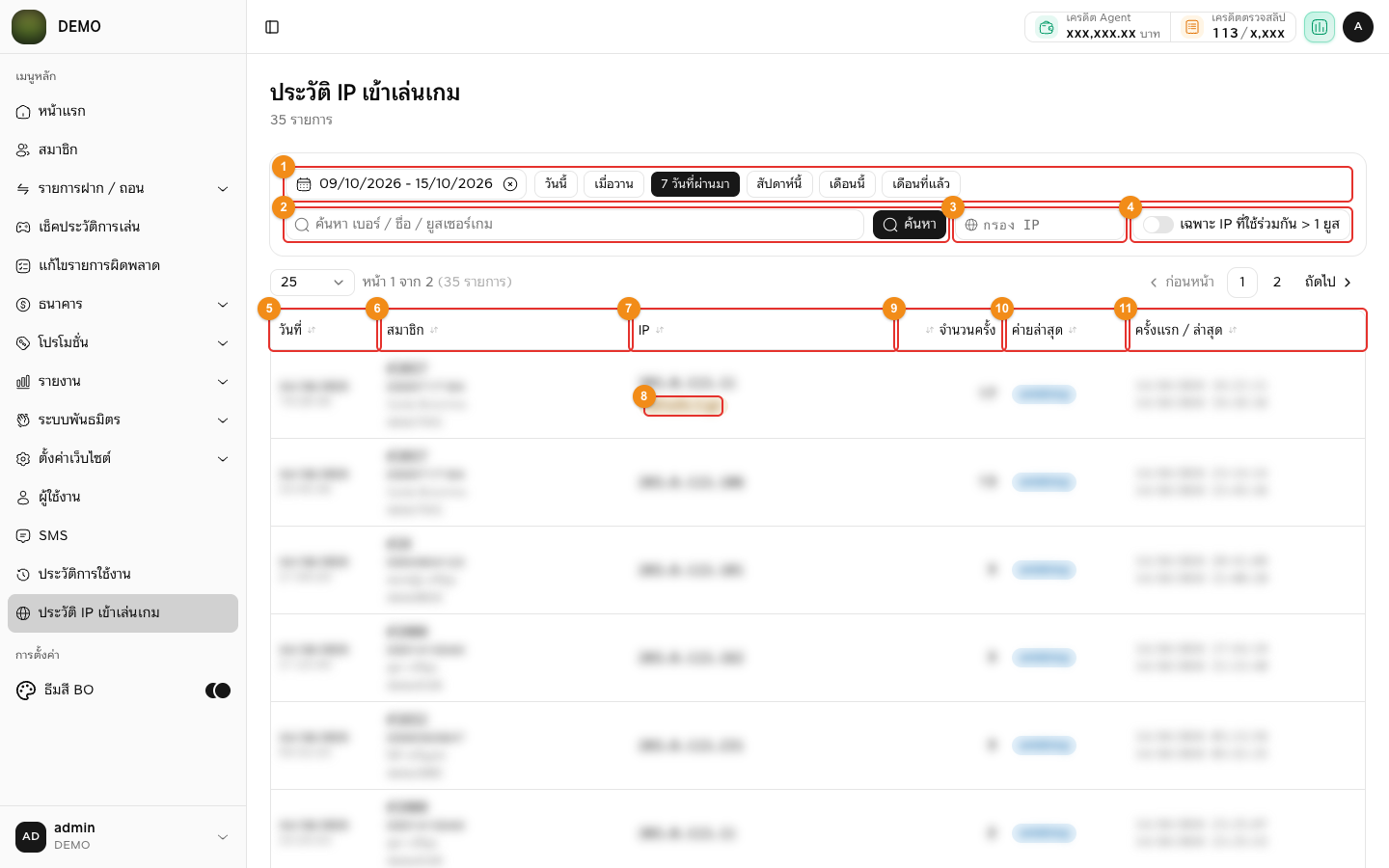
Task: Select the เดือนที่แล้ว date preset
Action: pyautogui.click(x=921, y=184)
